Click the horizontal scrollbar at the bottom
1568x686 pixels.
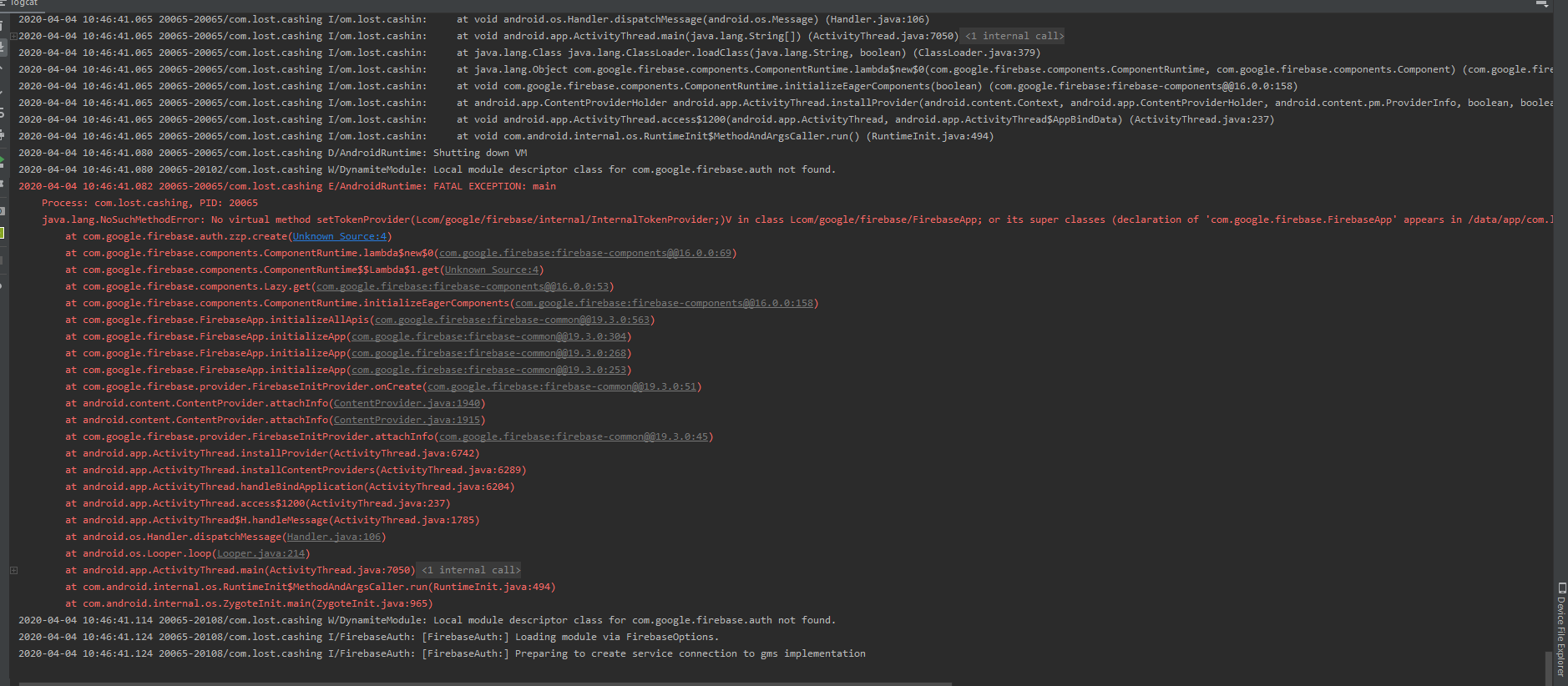tap(485, 683)
